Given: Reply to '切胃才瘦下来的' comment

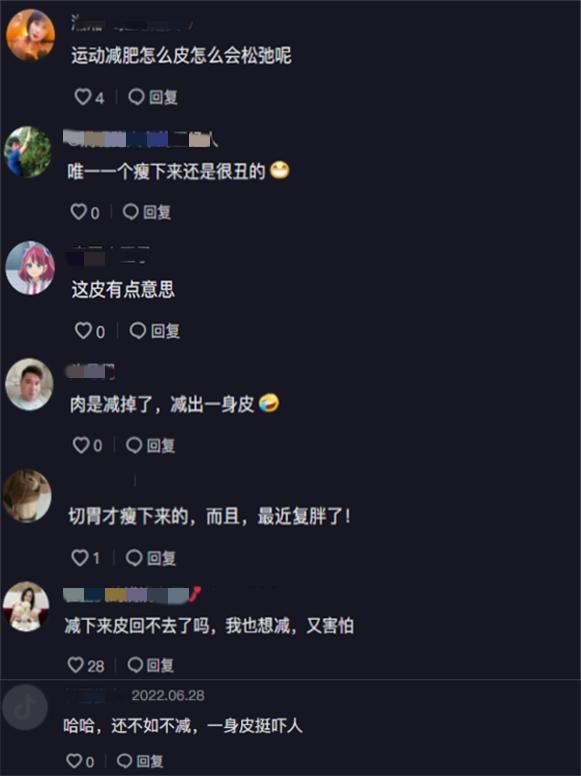Looking at the screenshot, I should tap(151, 558).
